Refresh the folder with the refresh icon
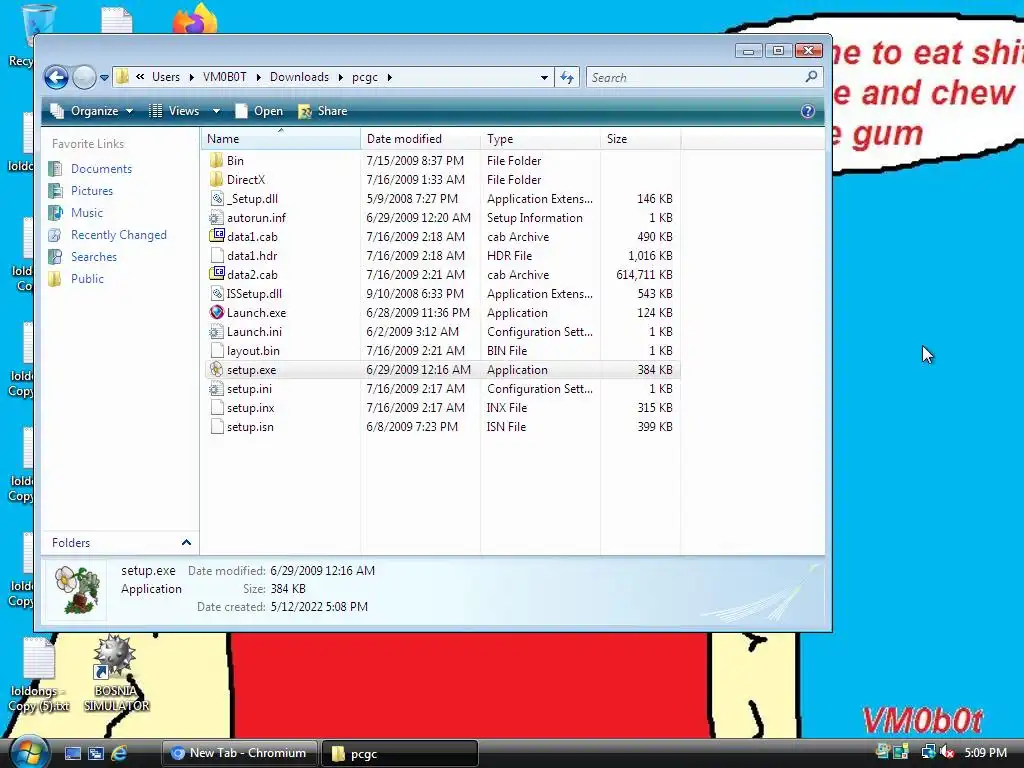Image resolution: width=1024 pixels, height=768 pixels. coord(567,78)
